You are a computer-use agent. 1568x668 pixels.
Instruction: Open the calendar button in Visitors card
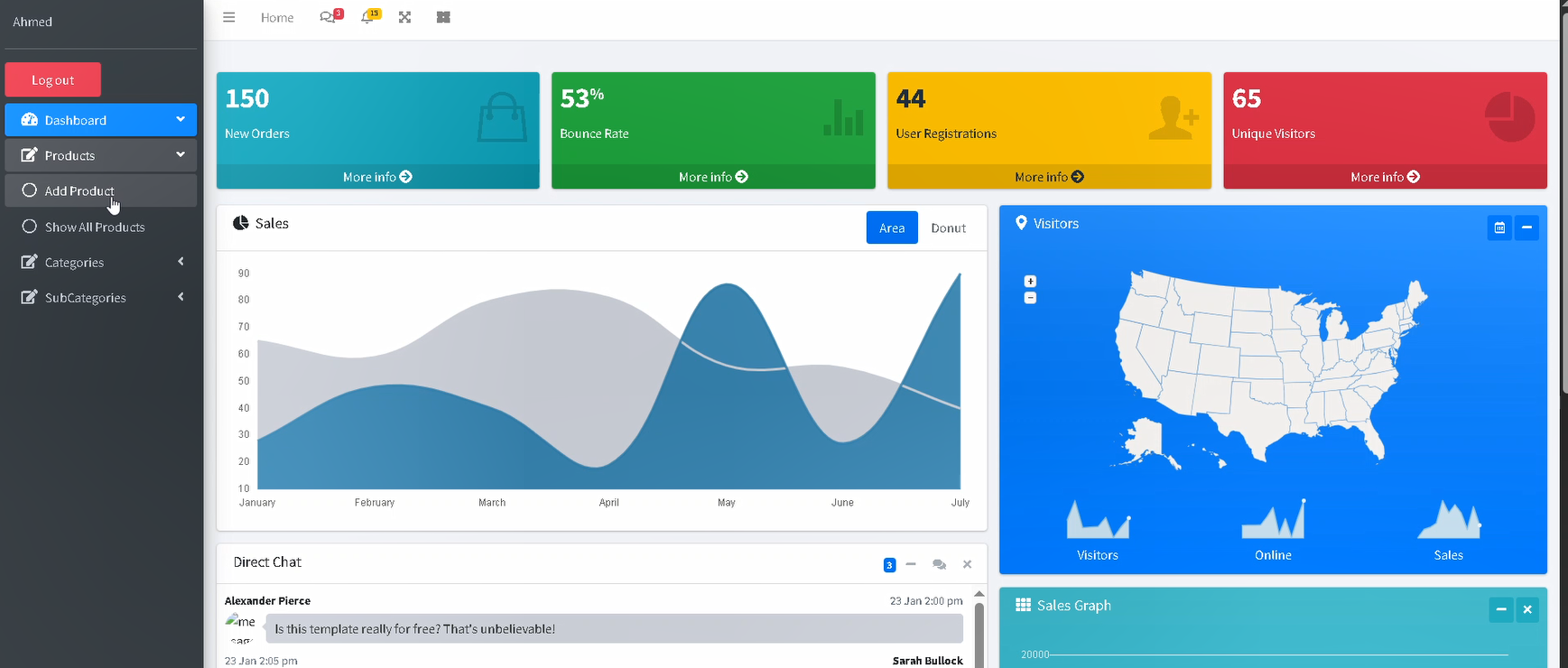1499,227
